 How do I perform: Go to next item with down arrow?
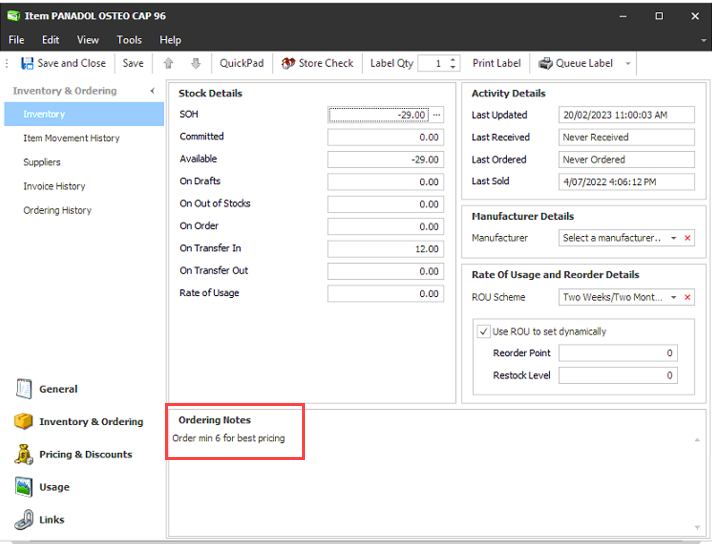[x=196, y=63]
